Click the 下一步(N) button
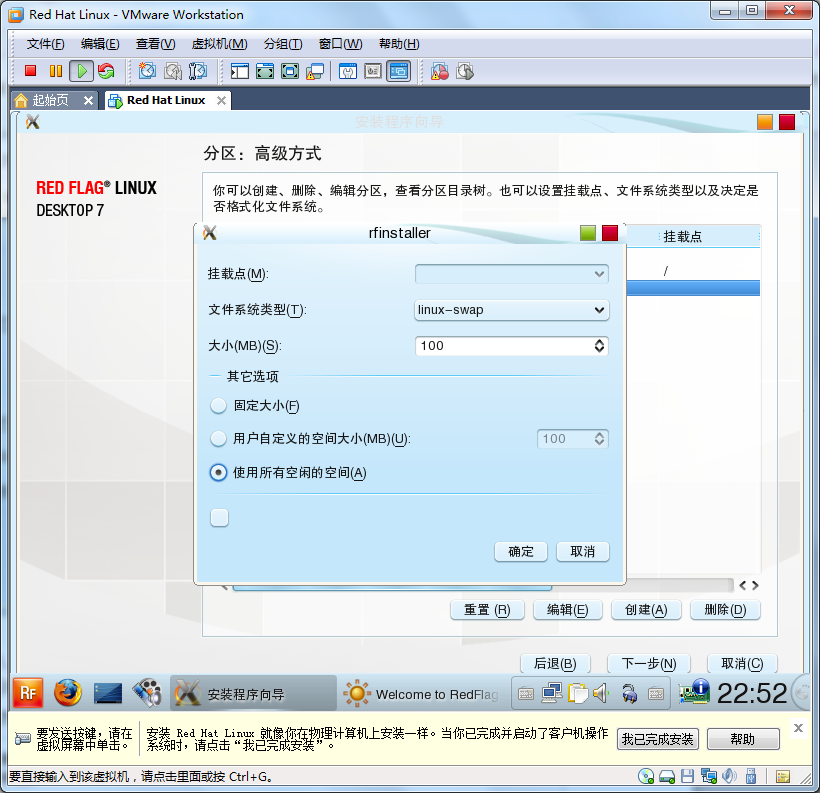This screenshot has height=793, width=820. [x=648, y=664]
